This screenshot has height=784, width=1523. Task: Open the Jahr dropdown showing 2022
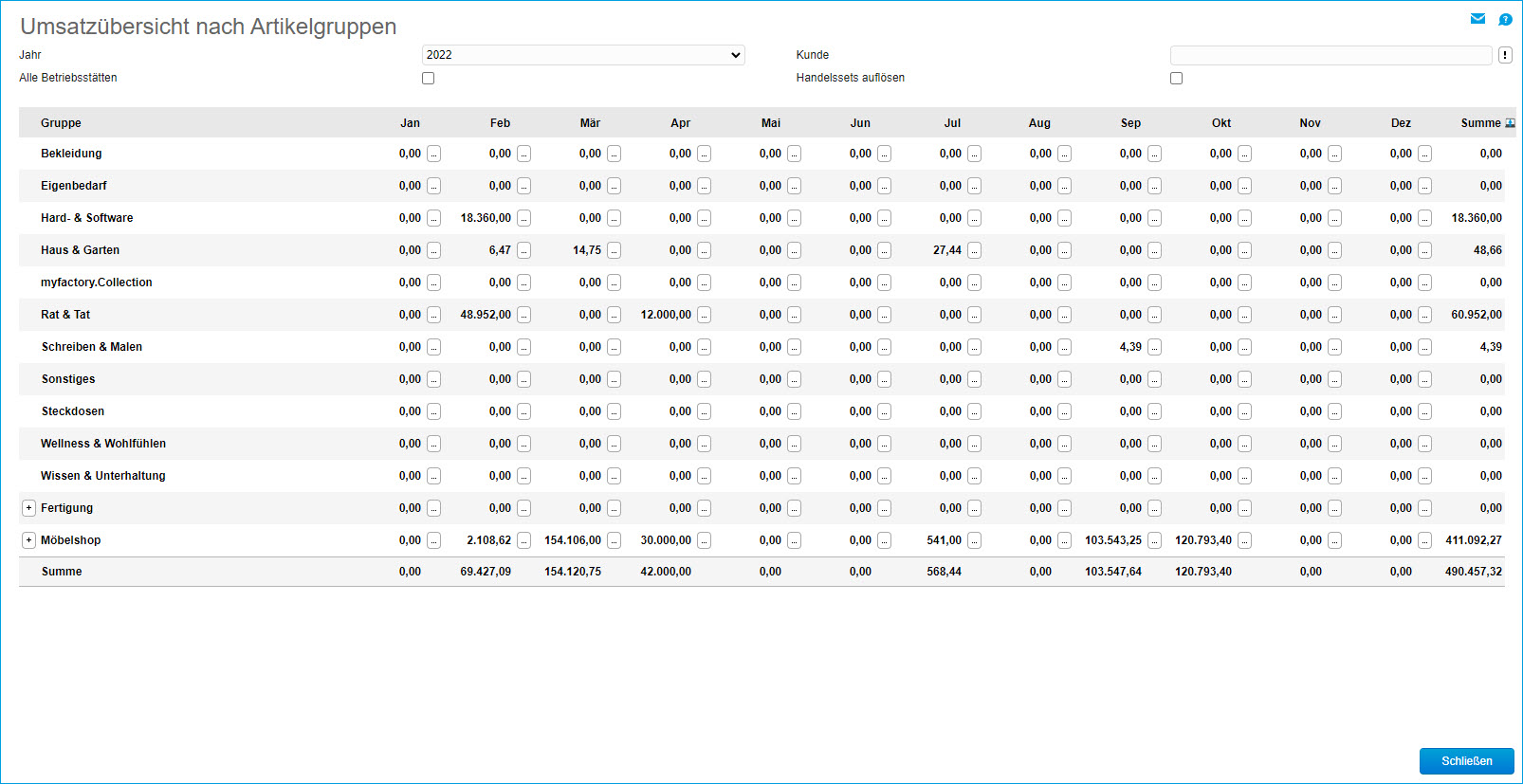tap(583, 55)
